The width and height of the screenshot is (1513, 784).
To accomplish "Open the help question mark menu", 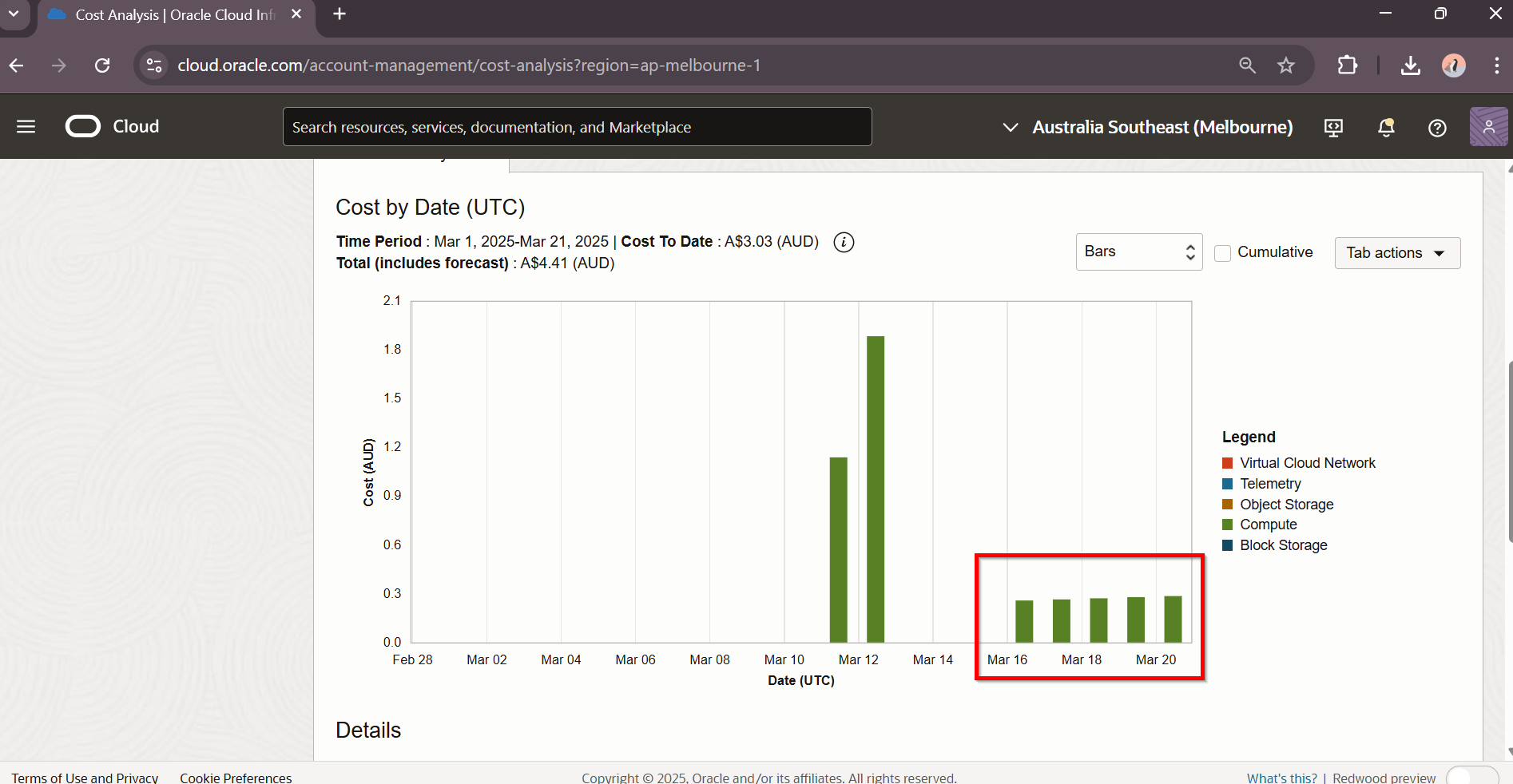I will pos(1437,128).
